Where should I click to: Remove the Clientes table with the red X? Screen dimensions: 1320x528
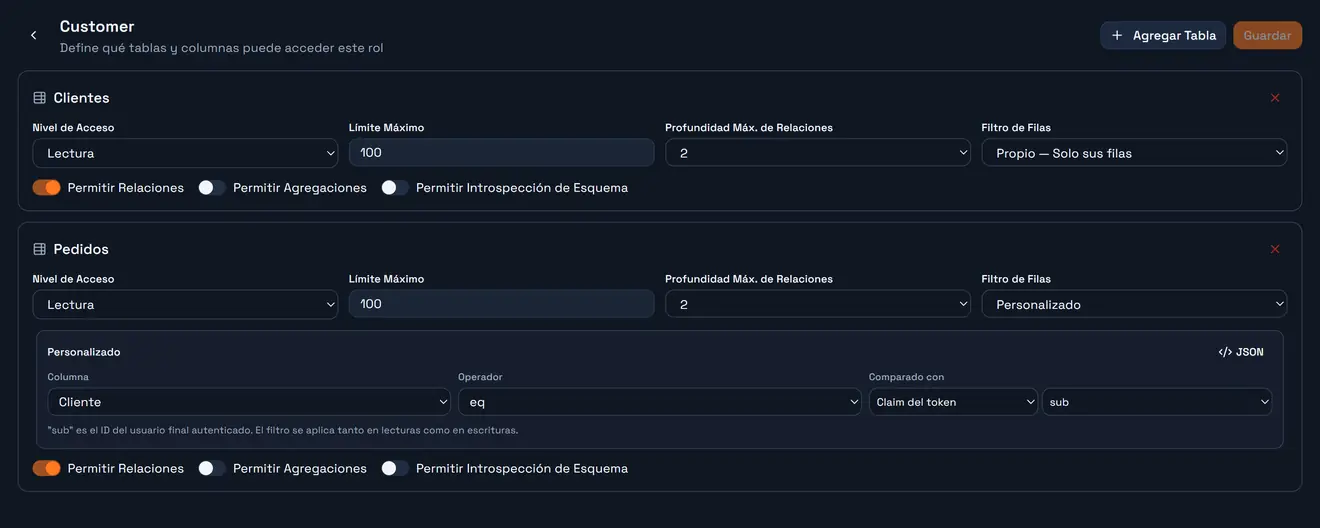click(x=1275, y=98)
